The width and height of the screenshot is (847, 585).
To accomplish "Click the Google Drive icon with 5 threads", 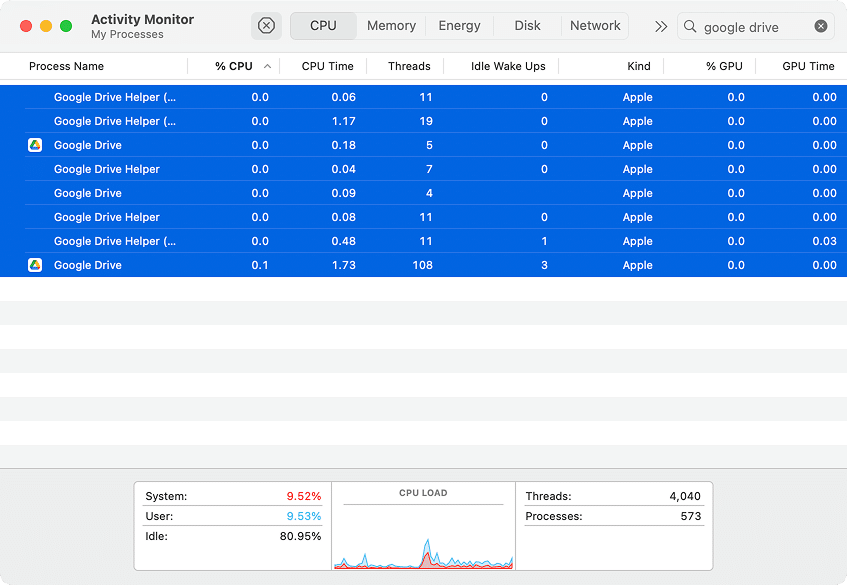I will click(x=34, y=145).
